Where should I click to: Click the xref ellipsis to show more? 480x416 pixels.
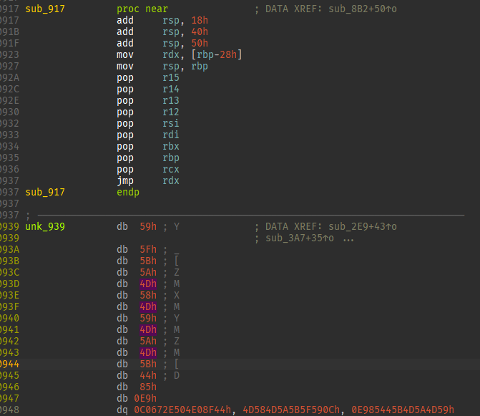(x=348, y=238)
